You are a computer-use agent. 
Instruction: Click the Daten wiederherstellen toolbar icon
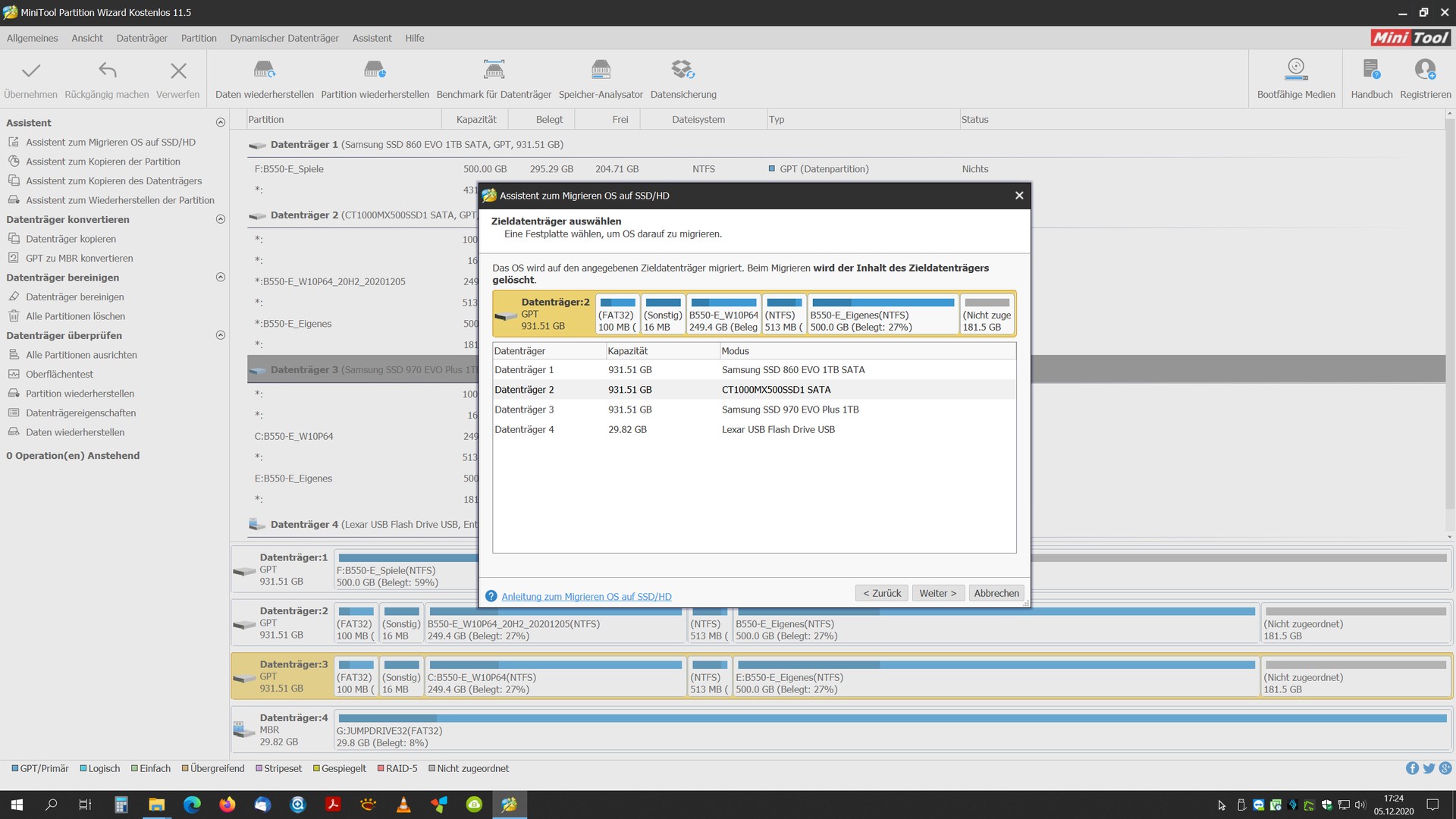click(x=264, y=71)
